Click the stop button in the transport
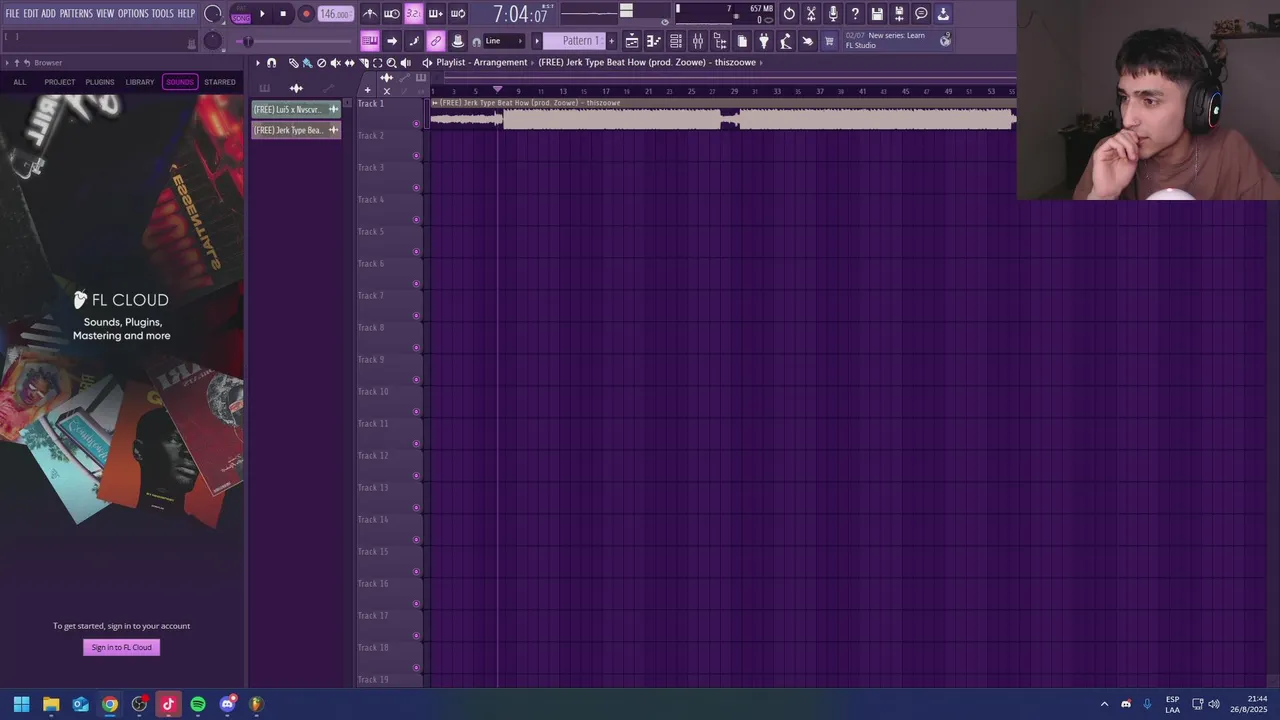This screenshot has width=1280, height=720. point(283,14)
